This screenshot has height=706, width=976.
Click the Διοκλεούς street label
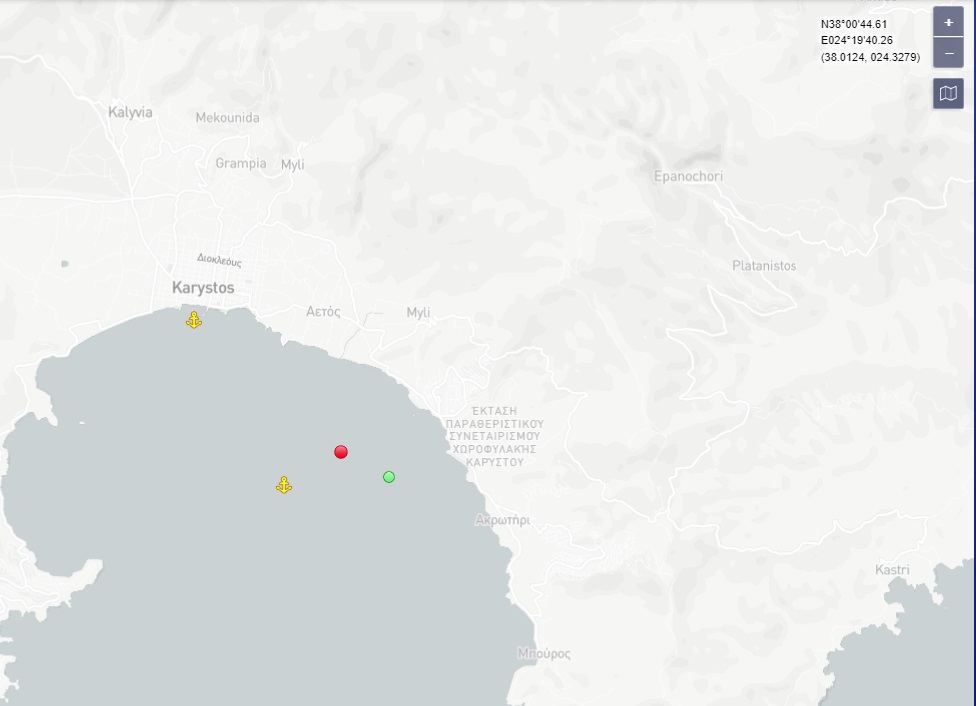(219, 261)
